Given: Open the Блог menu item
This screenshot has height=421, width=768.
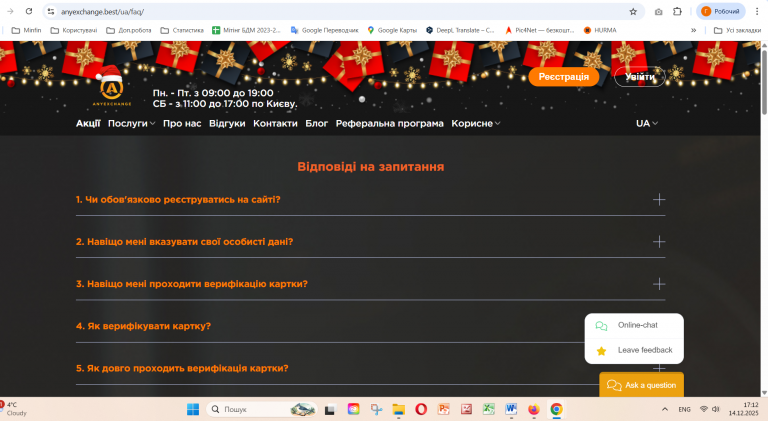Looking at the screenshot, I should pos(316,123).
